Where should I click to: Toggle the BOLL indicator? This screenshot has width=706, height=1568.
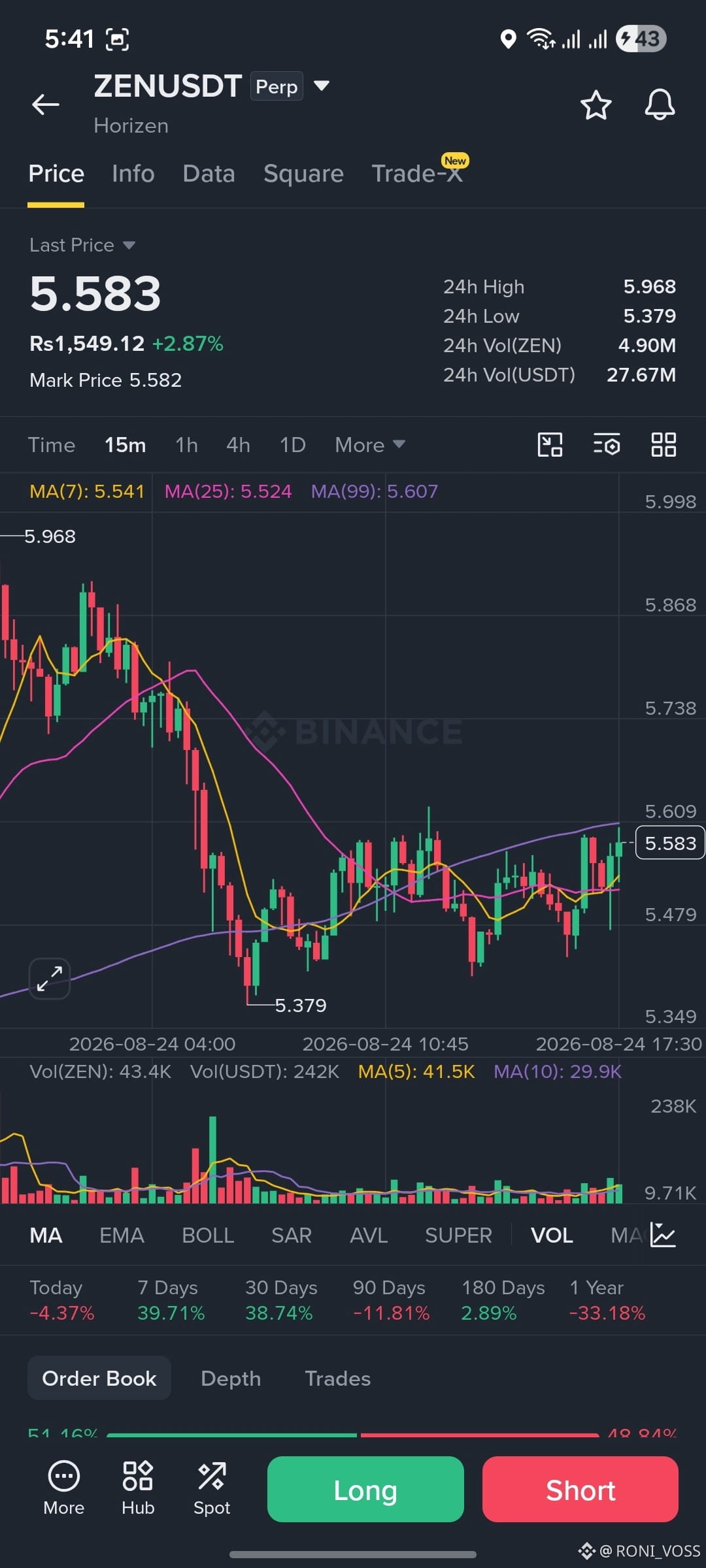(x=208, y=1235)
